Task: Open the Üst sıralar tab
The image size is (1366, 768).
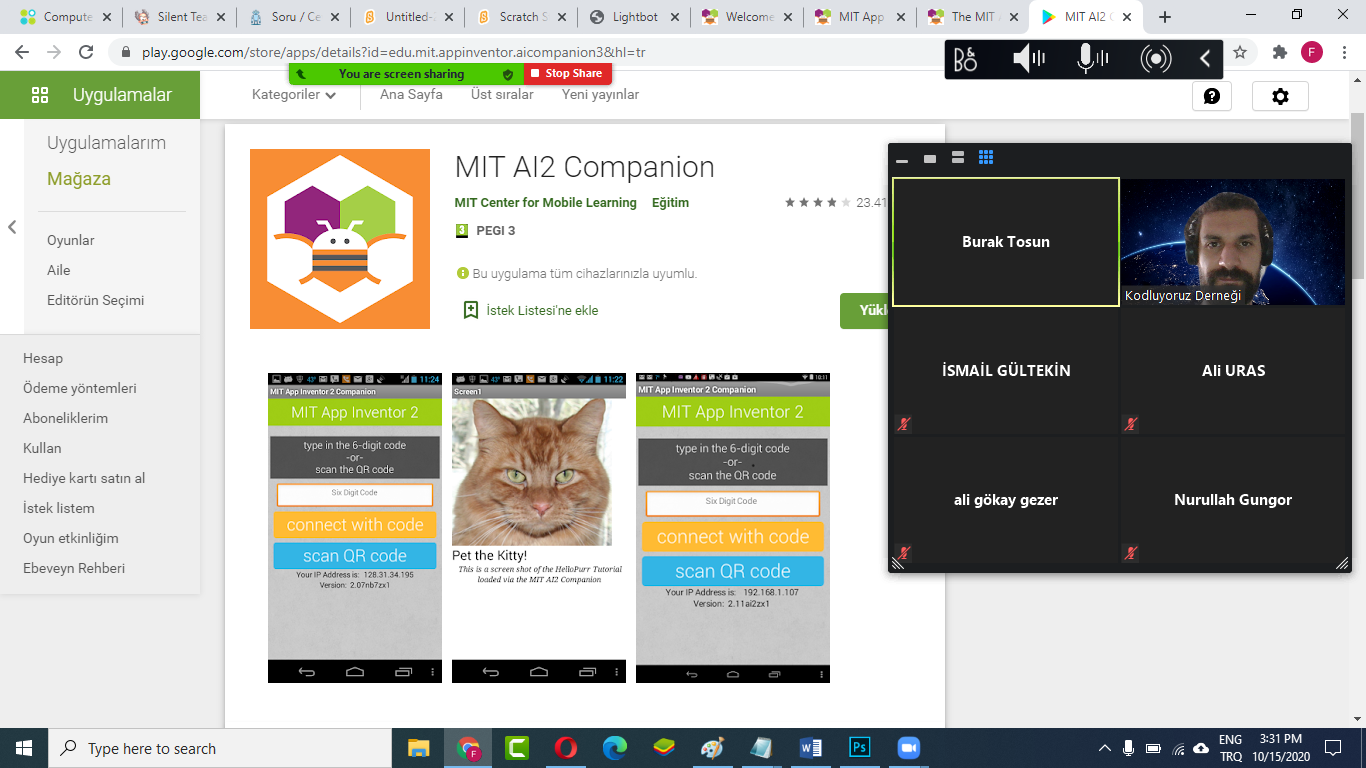Action: tap(502, 95)
